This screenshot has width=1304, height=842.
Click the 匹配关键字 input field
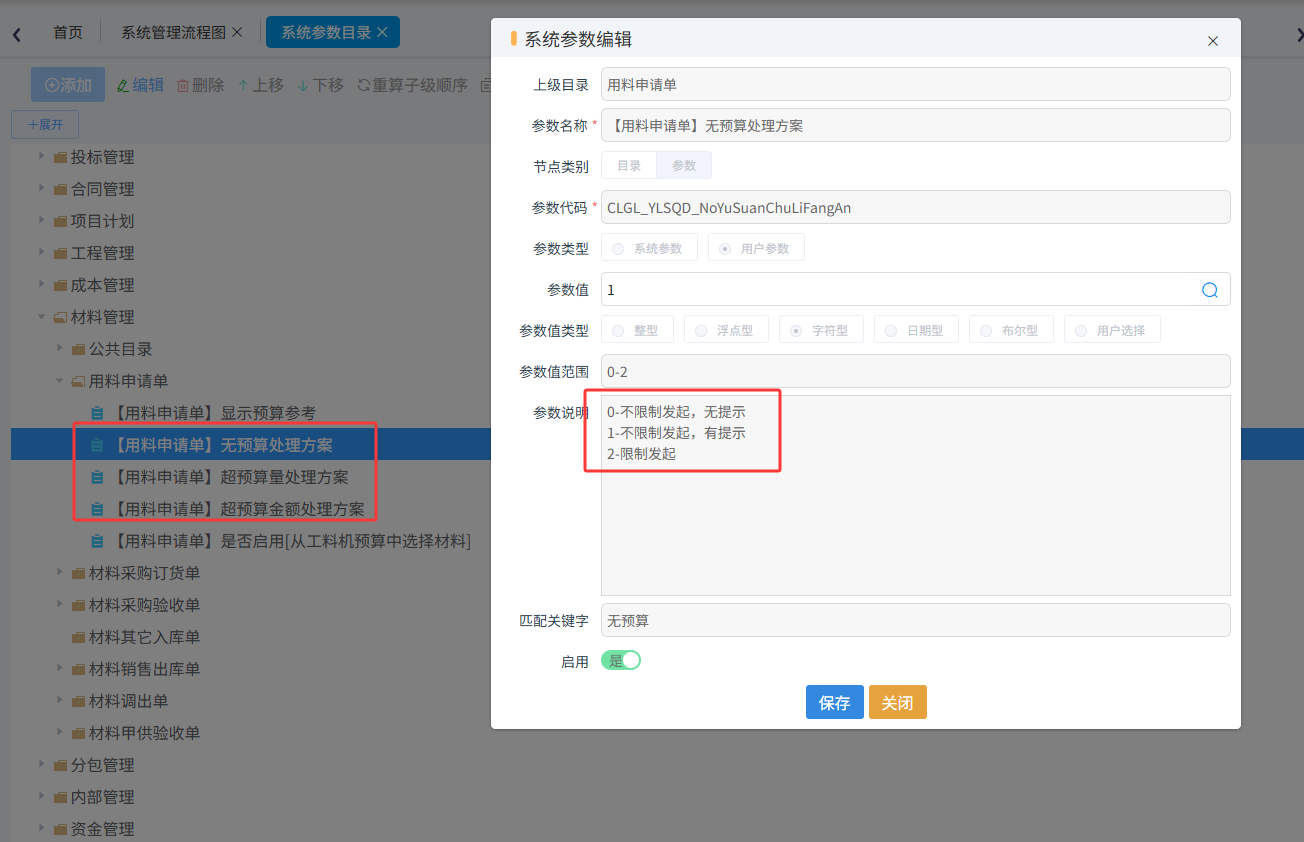pos(915,620)
